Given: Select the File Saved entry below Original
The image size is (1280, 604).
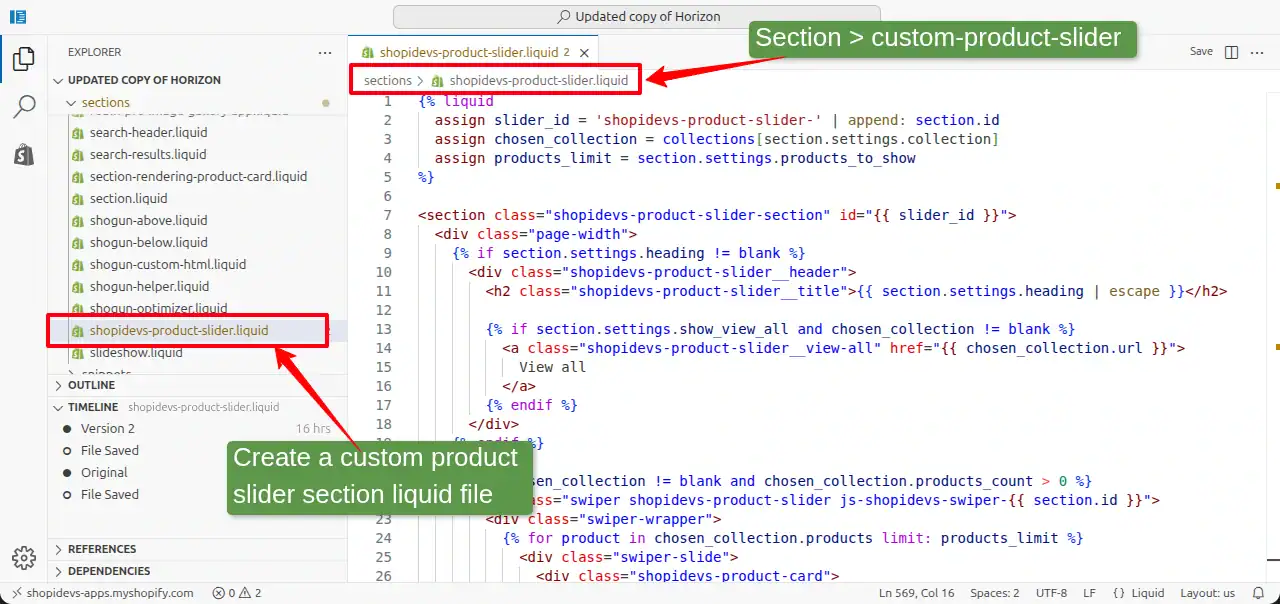Looking at the screenshot, I should (x=110, y=494).
